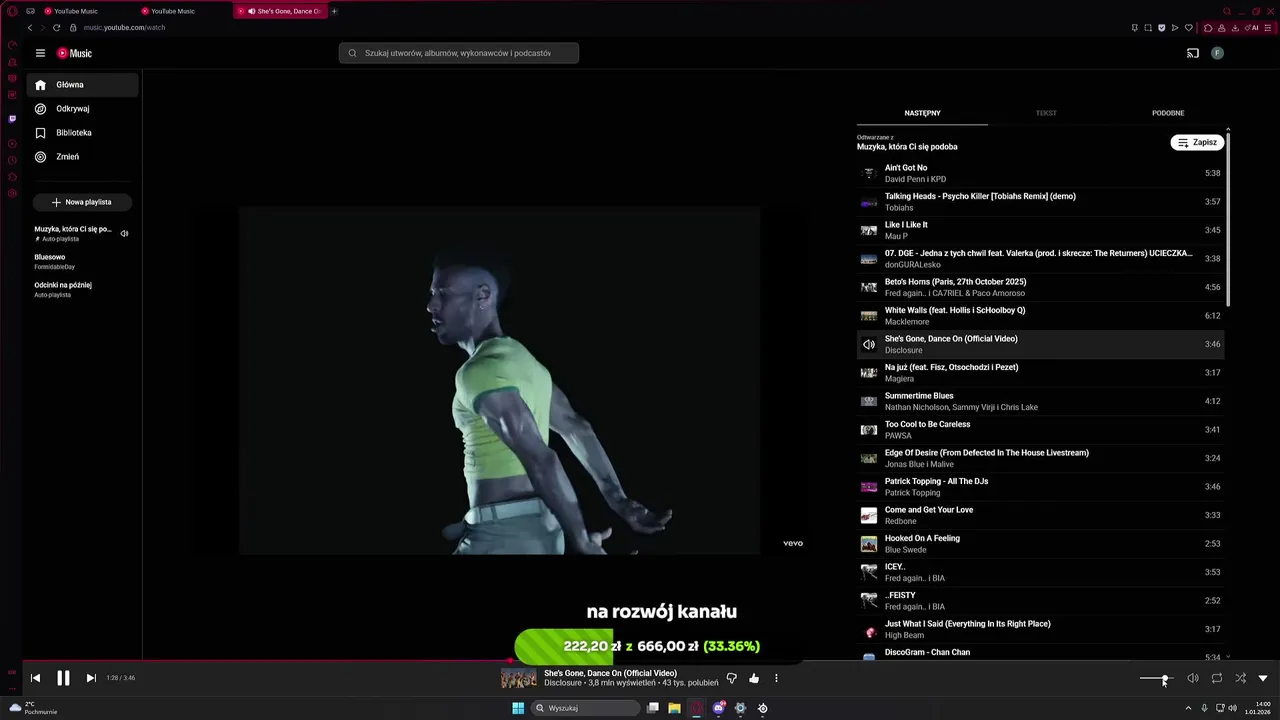Open Windows Start menu
Image resolution: width=1280 pixels, height=720 pixels.
[518, 708]
